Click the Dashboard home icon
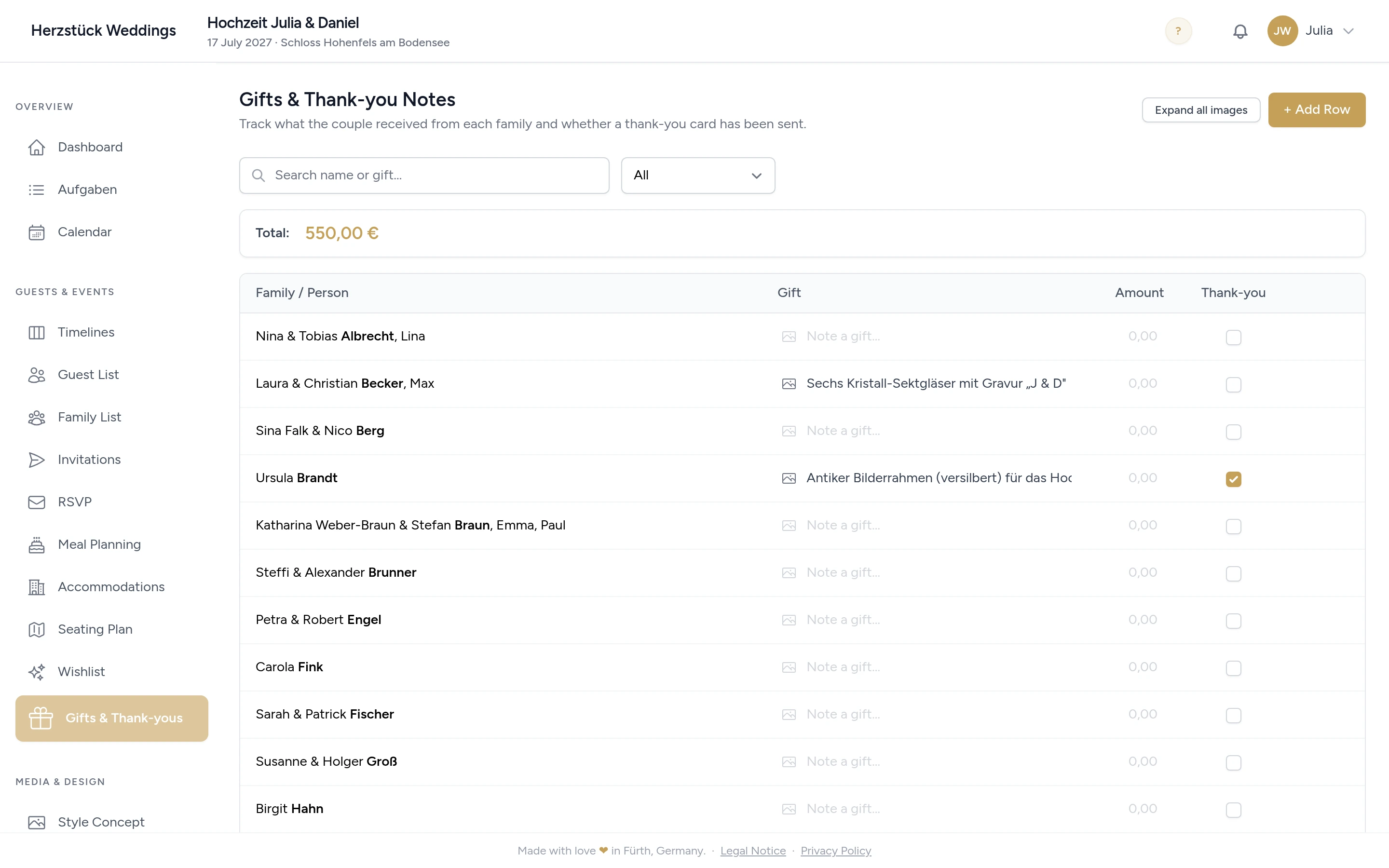 tap(37, 148)
